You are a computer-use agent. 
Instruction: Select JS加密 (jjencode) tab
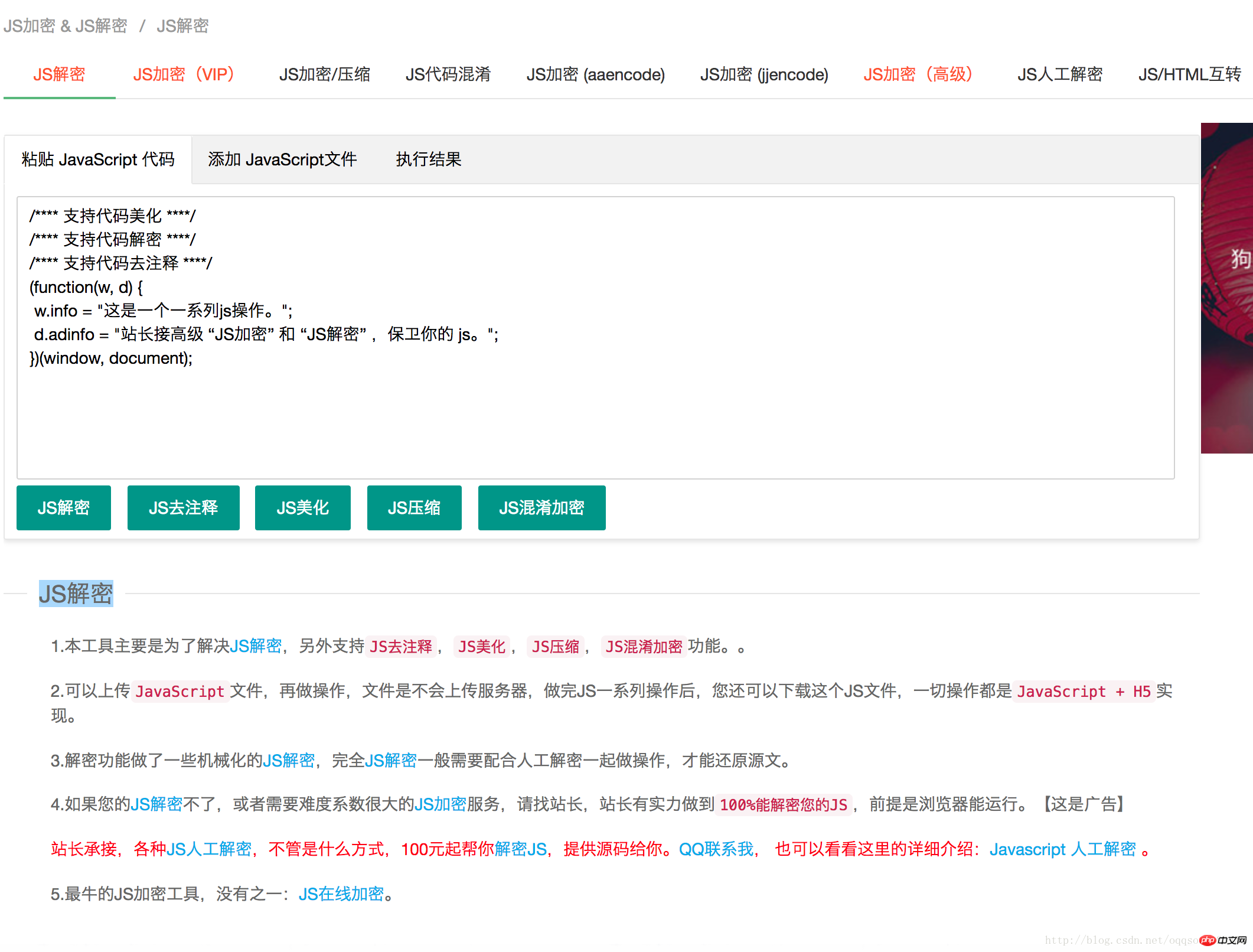click(763, 74)
